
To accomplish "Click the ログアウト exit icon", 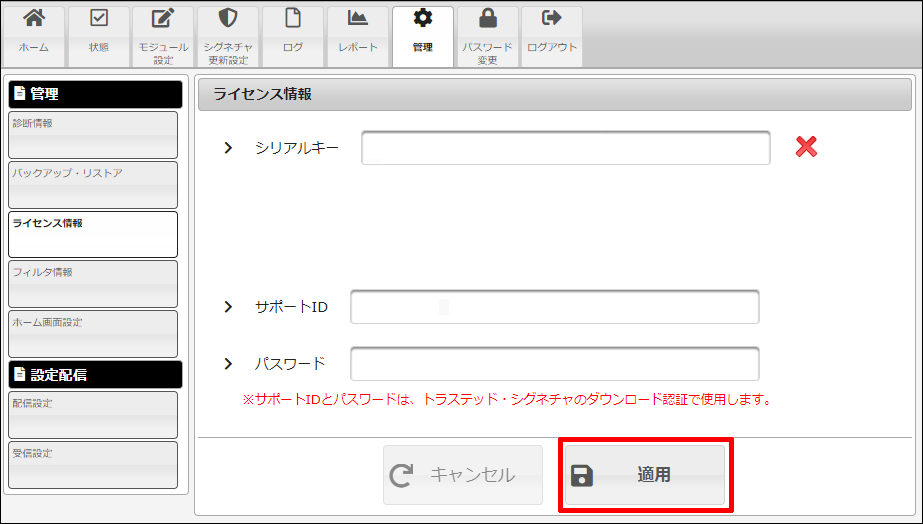I will pos(552,19).
